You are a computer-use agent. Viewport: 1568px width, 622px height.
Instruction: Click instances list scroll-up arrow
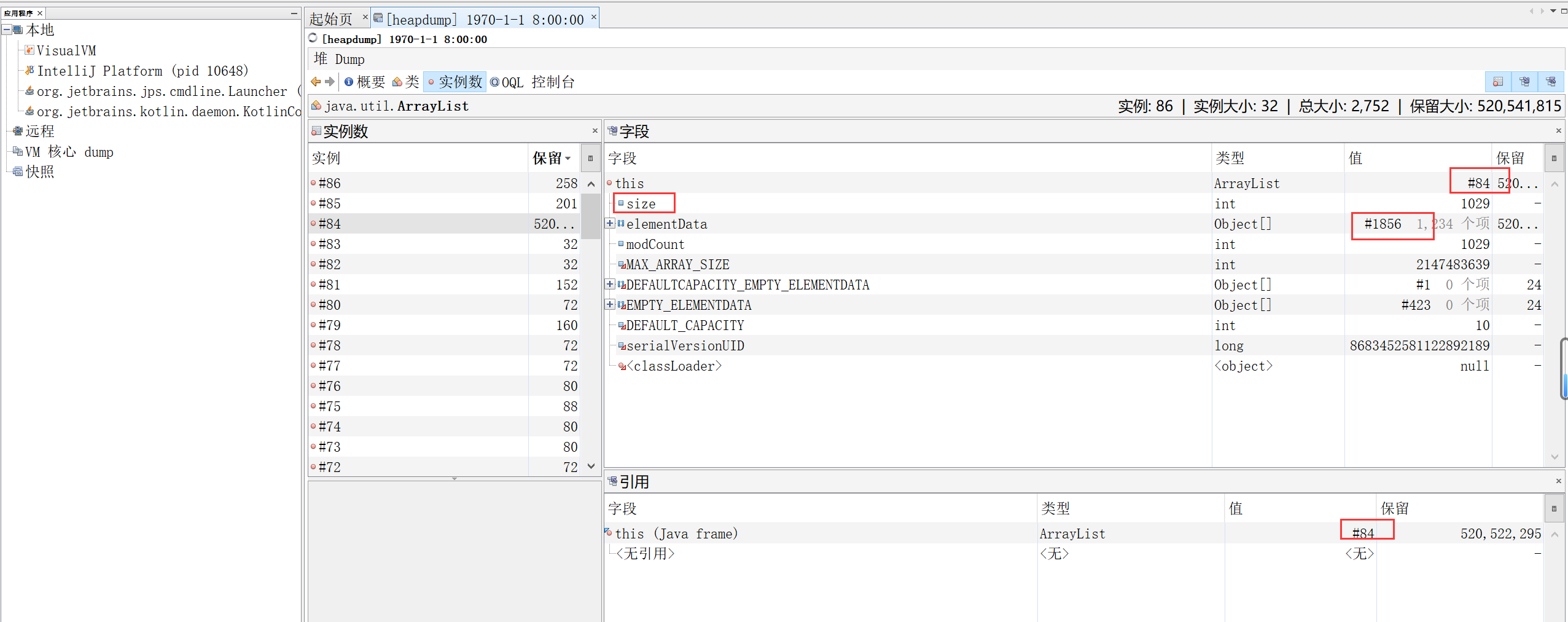tap(591, 184)
